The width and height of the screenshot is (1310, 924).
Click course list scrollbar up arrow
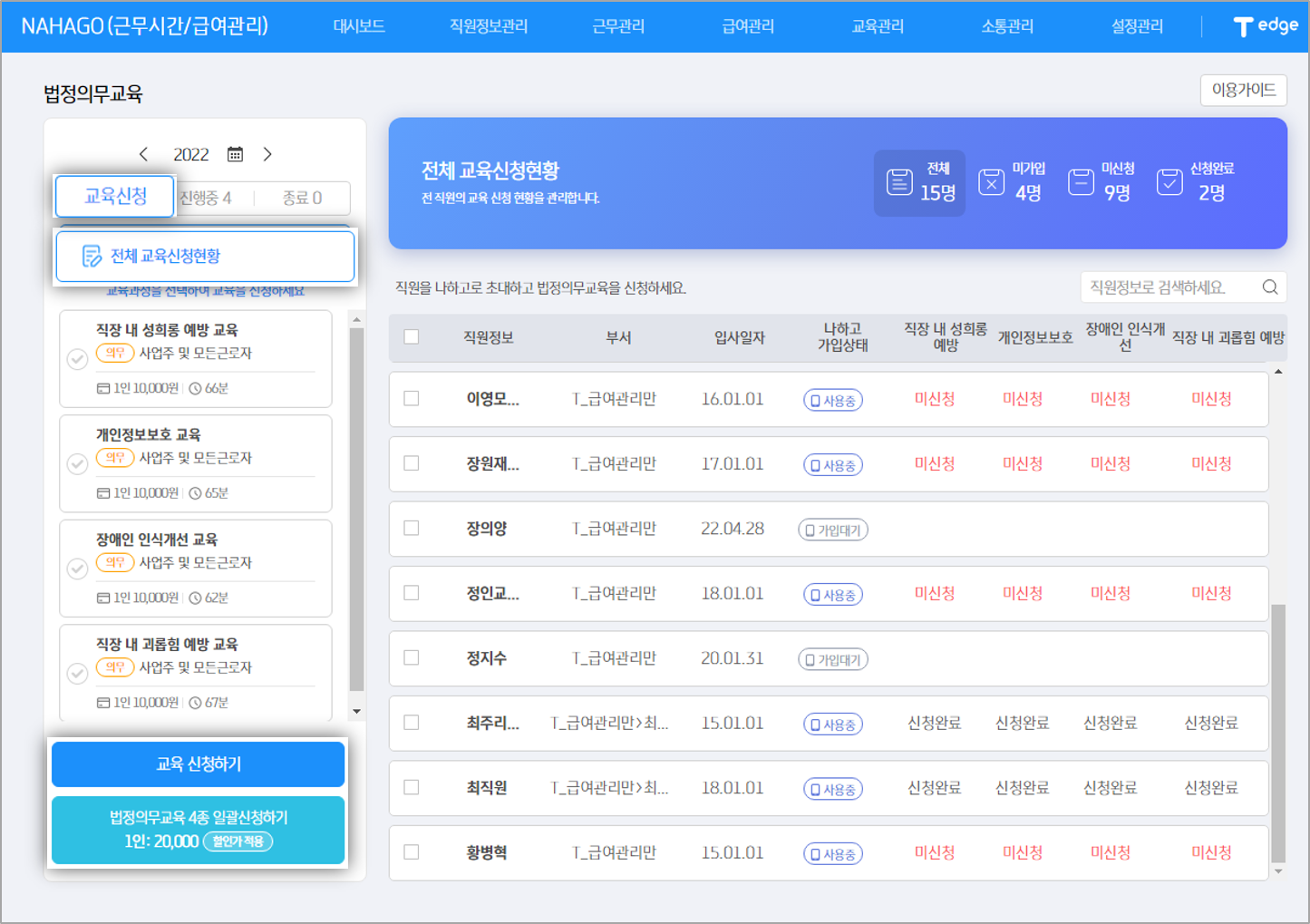[356, 320]
